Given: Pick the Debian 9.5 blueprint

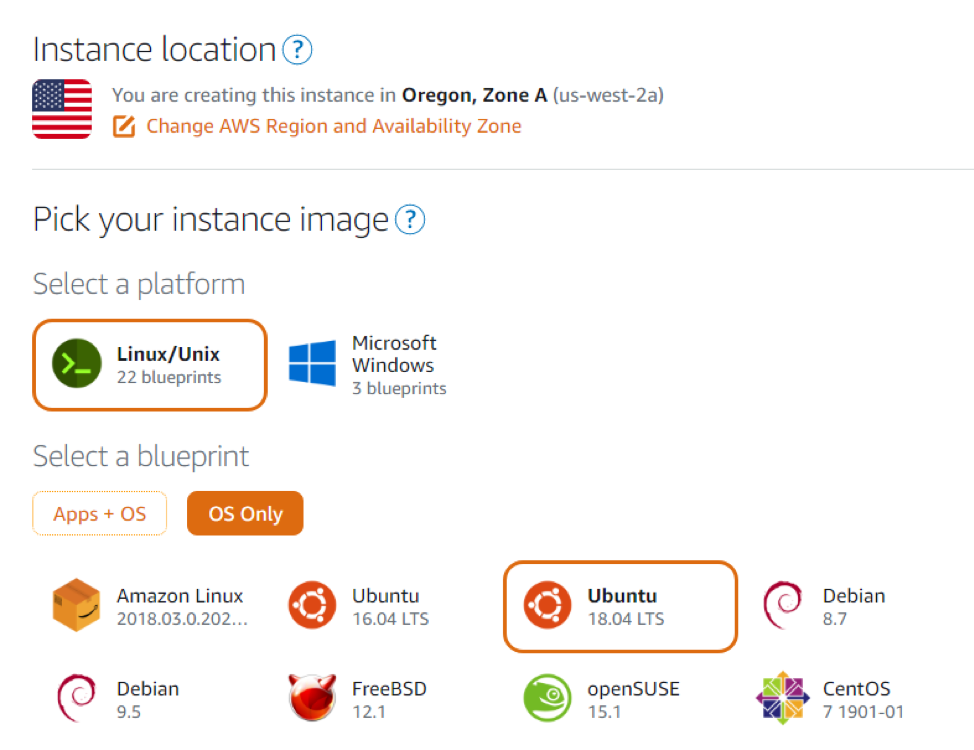Looking at the screenshot, I should click(x=118, y=700).
